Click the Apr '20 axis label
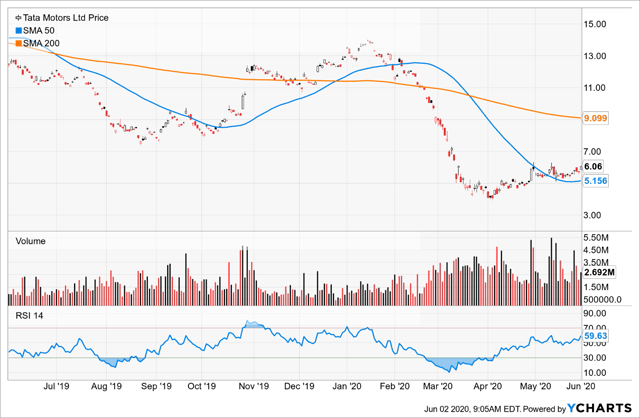Viewport: 640px width, 418px height. tap(488, 386)
